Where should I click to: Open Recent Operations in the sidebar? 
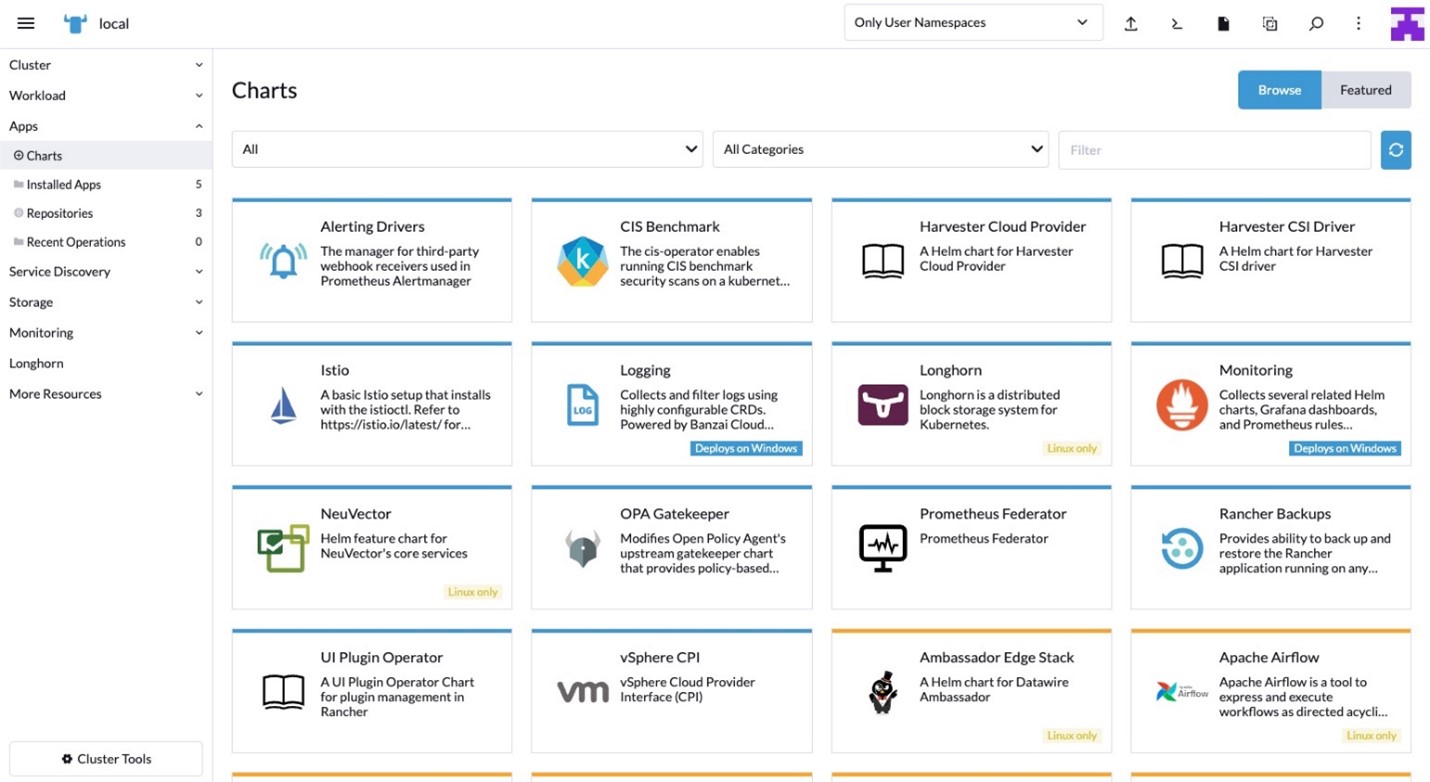tap(106, 242)
